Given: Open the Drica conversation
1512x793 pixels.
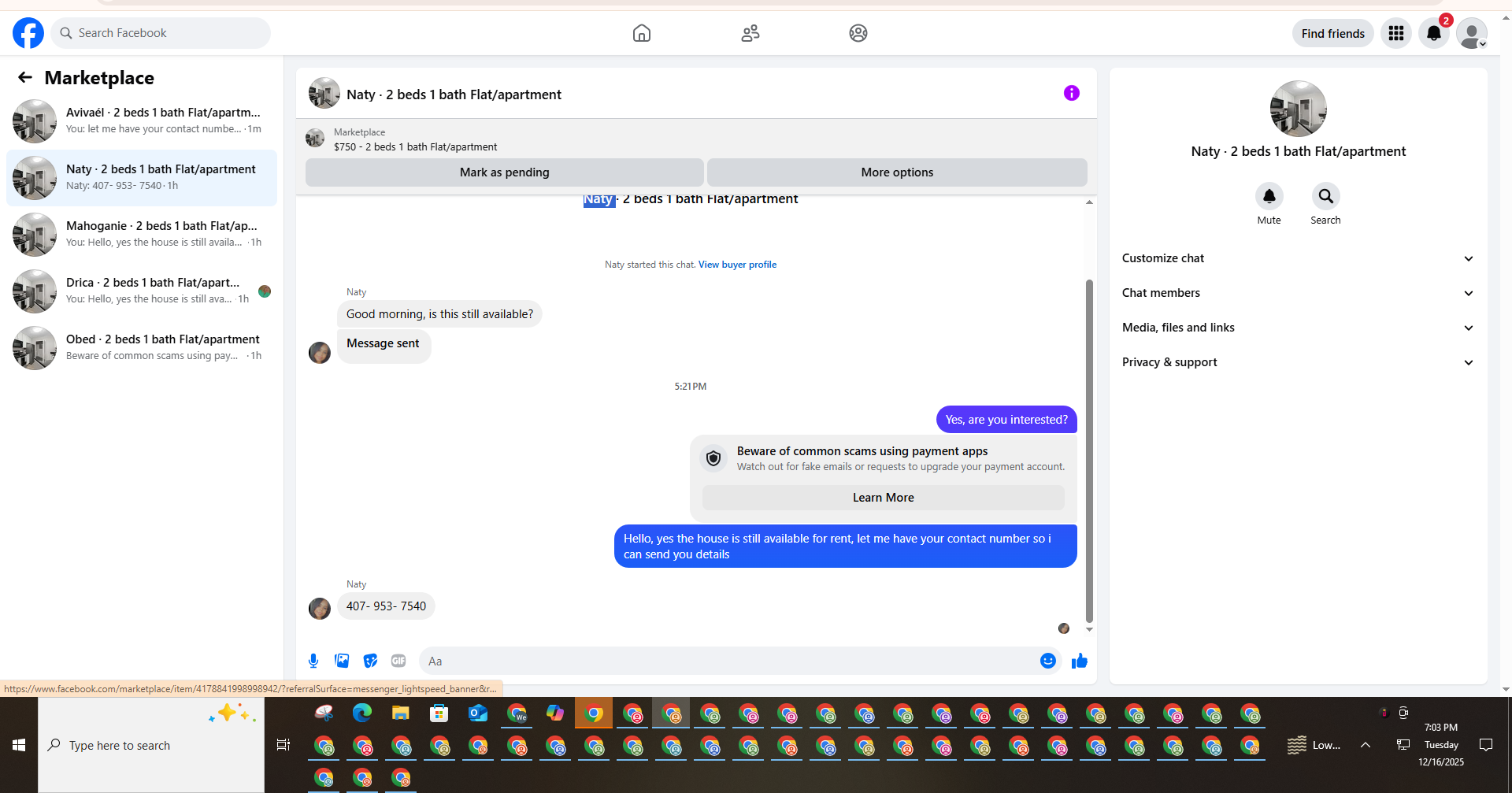Looking at the screenshot, I should click(142, 291).
